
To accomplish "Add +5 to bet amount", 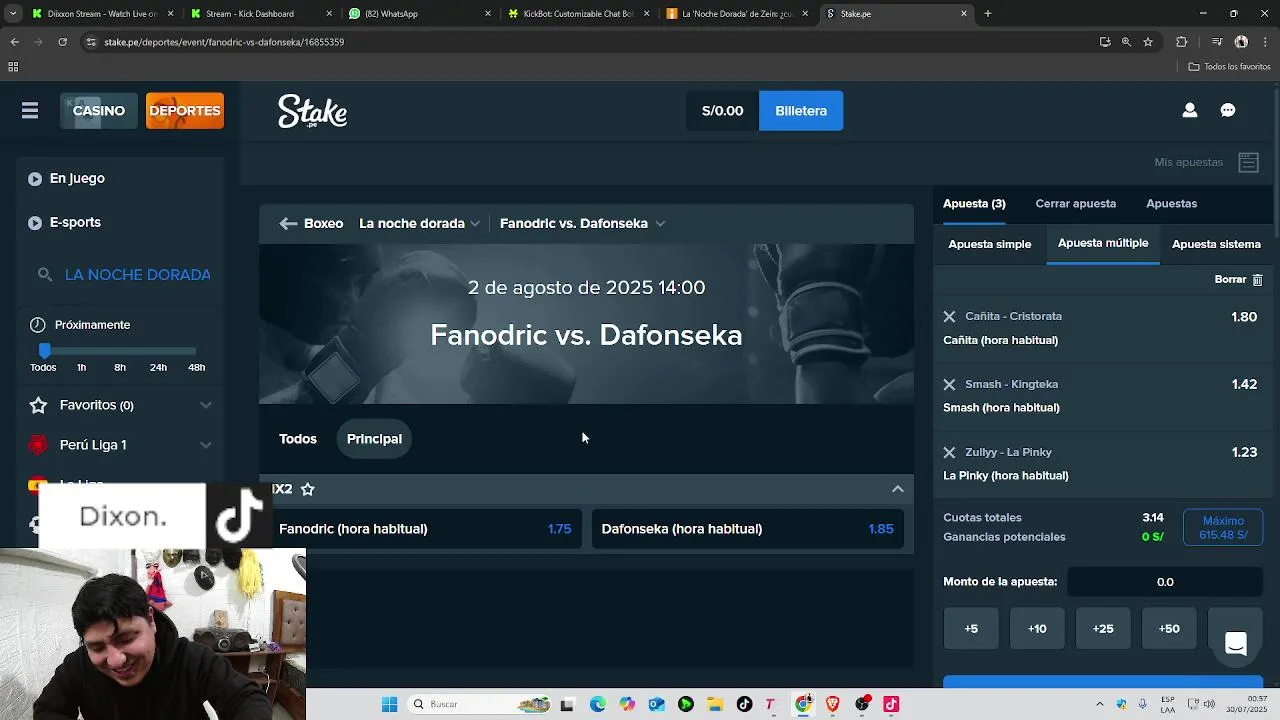I will point(971,629).
